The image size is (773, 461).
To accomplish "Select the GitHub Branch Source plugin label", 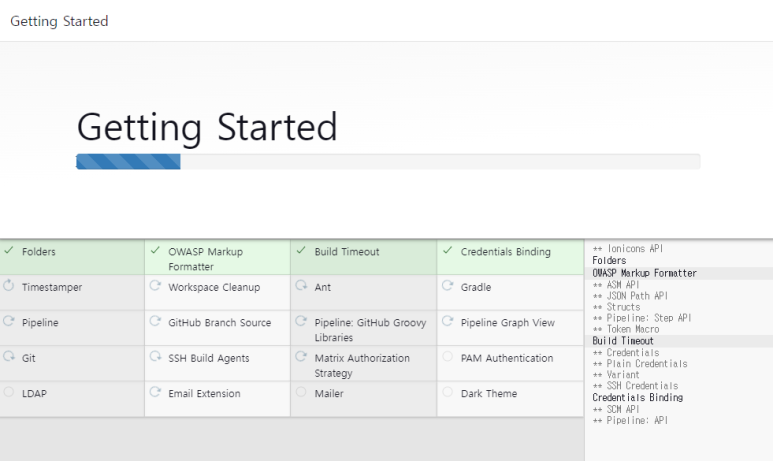I will (x=220, y=323).
